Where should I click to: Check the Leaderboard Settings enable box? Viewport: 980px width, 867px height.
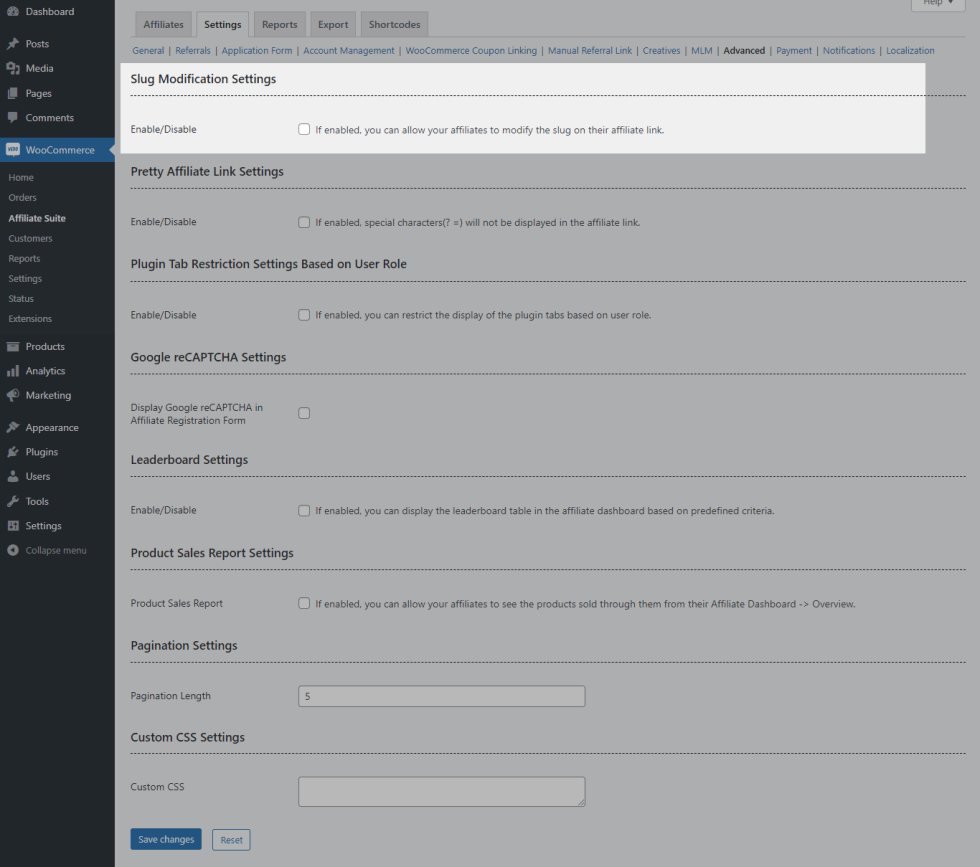pos(304,510)
